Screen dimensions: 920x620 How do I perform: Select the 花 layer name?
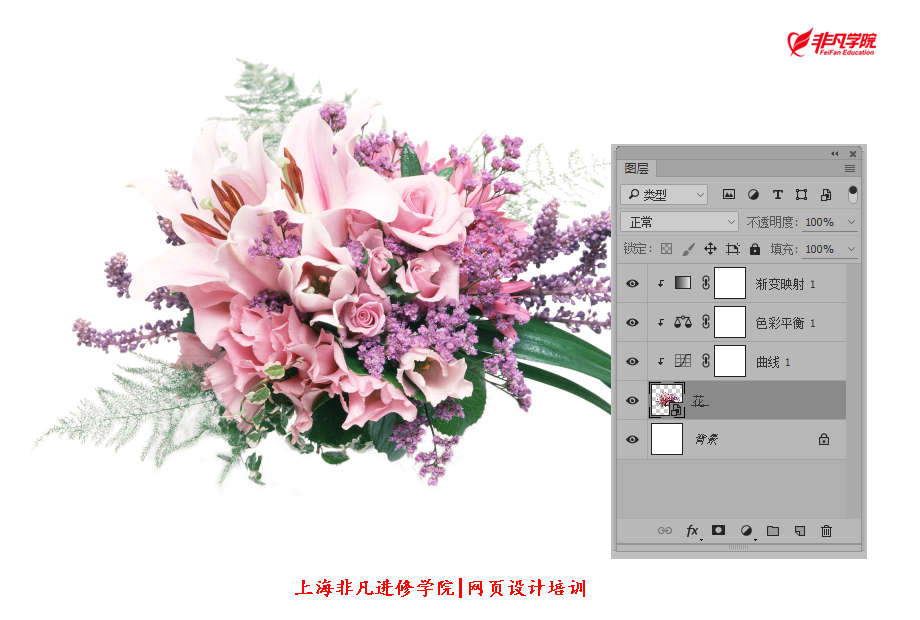pyautogui.click(x=699, y=401)
